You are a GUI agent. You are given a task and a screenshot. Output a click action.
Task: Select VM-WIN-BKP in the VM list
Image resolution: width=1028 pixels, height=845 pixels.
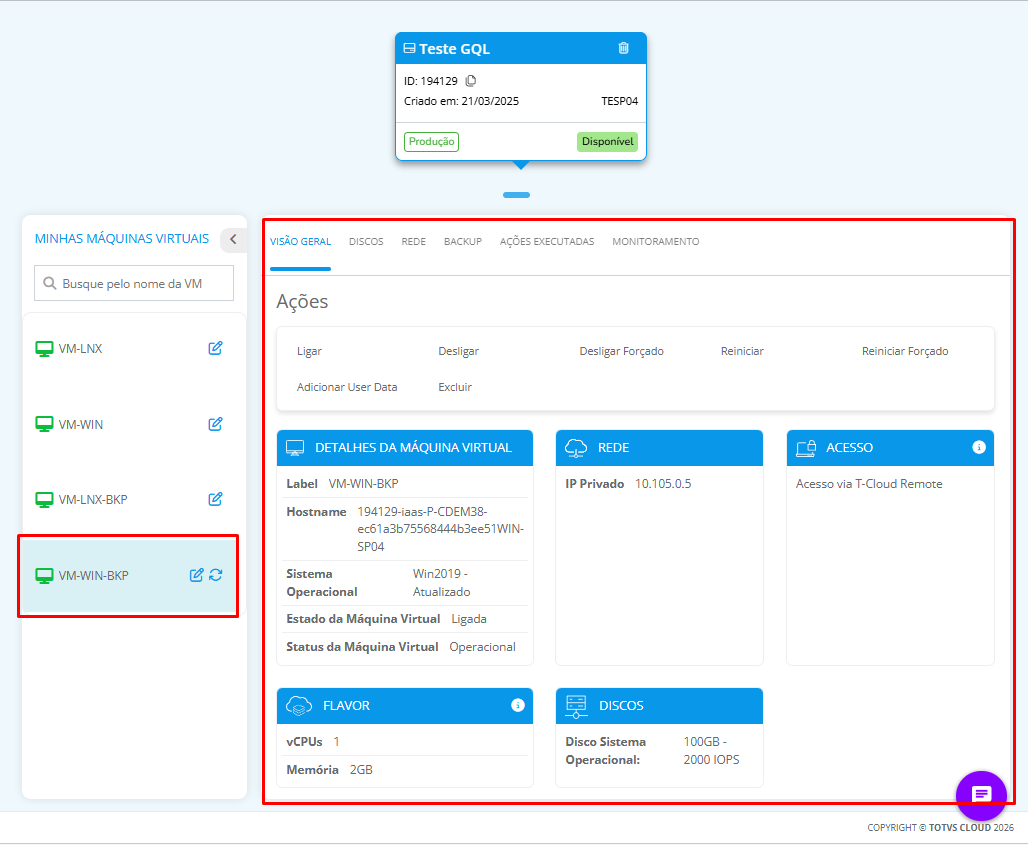pyautogui.click(x=128, y=576)
